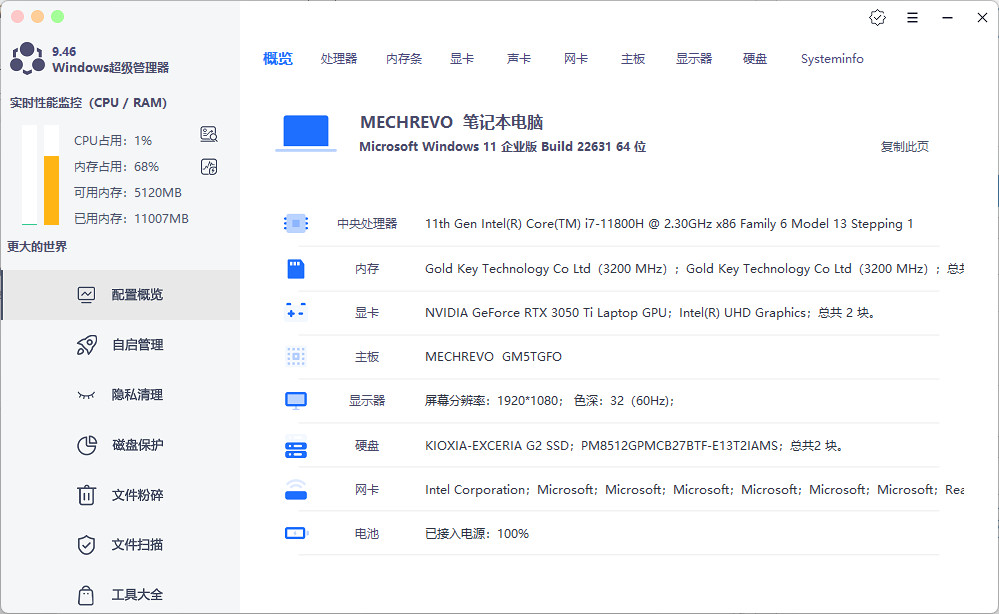Click the 复制此页 copy page link
Viewport: 999px width, 614px height.
click(904, 146)
